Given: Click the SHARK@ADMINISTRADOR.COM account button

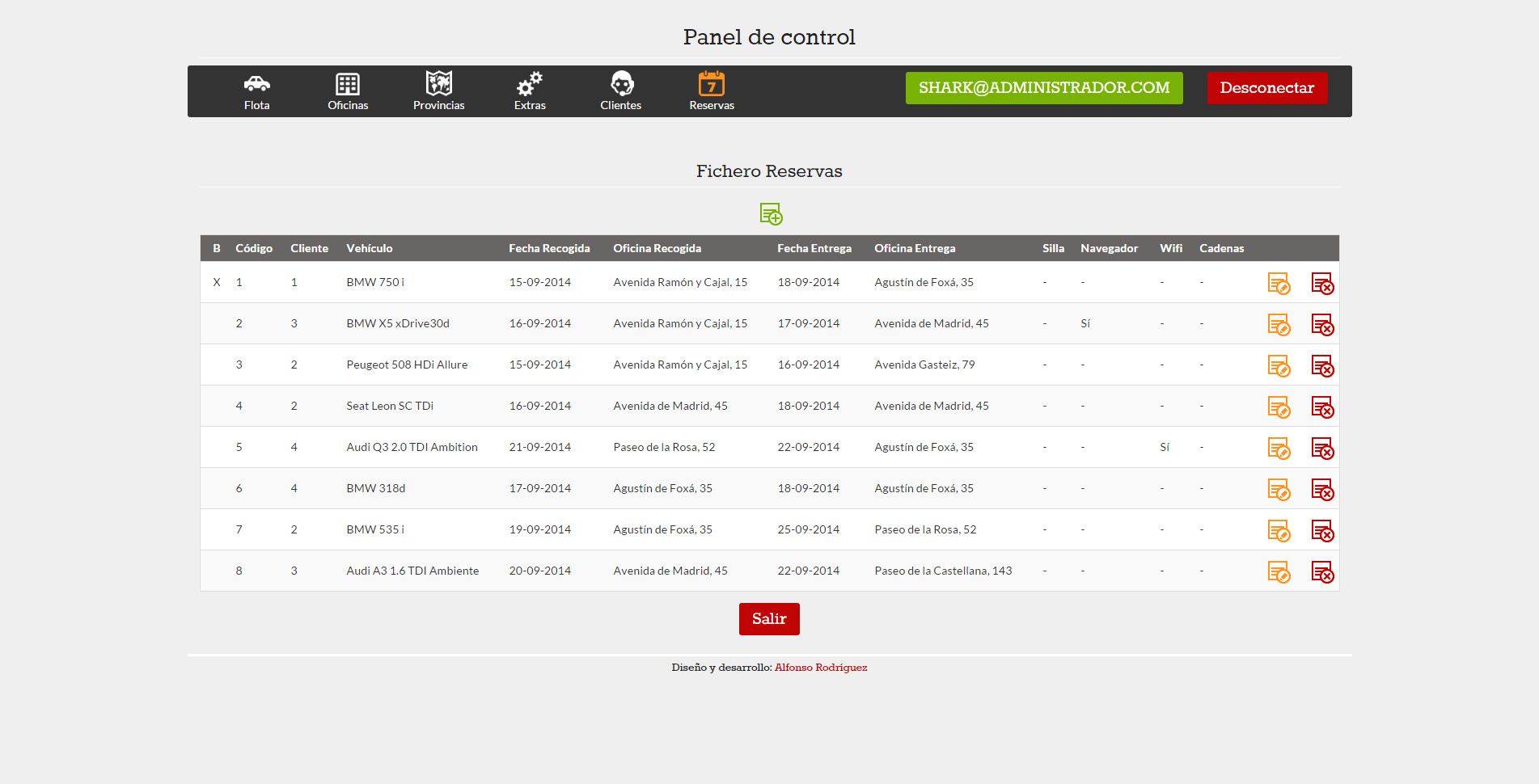Looking at the screenshot, I should (1043, 88).
